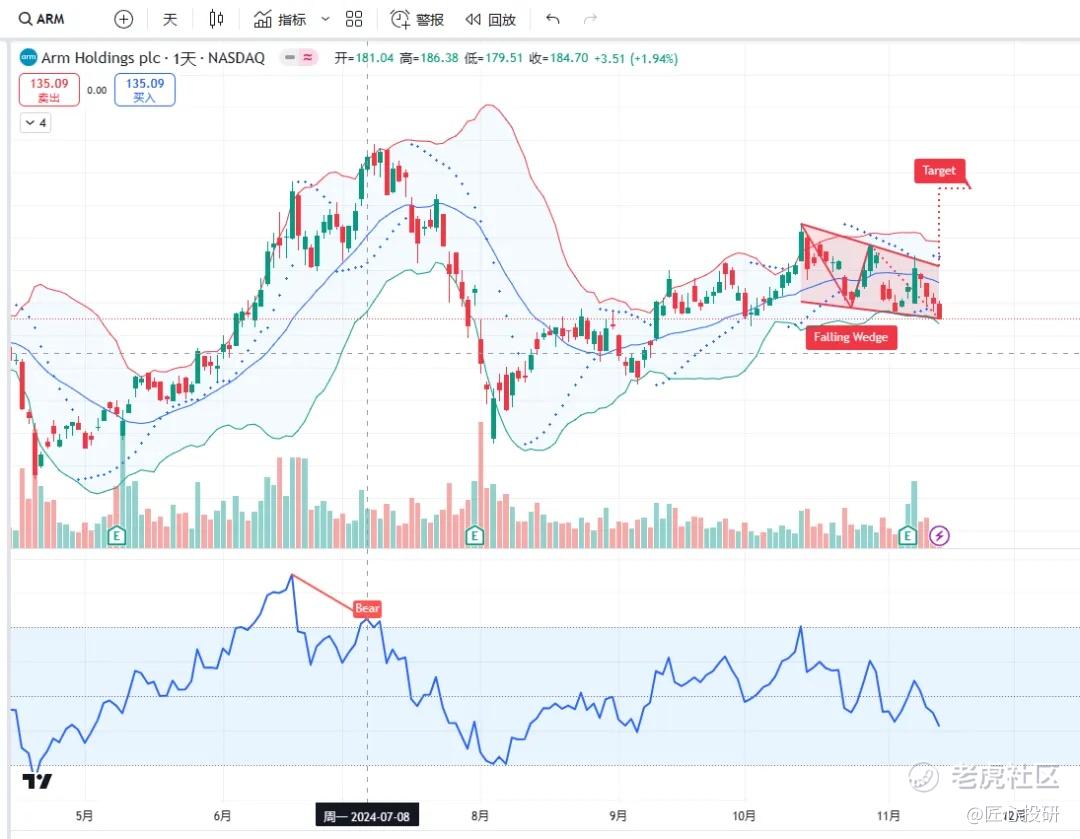Click the 11月 time axis label

point(889,816)
